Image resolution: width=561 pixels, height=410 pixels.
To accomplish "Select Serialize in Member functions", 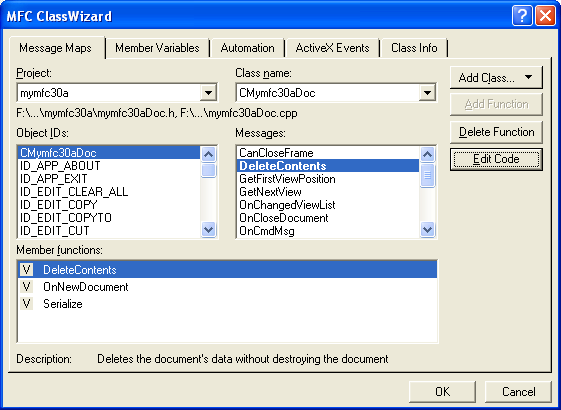I will [228, 304].
